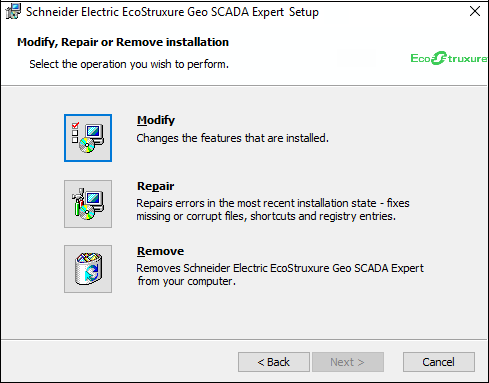Click 'Select the operation you wish to perform' text

129,64
